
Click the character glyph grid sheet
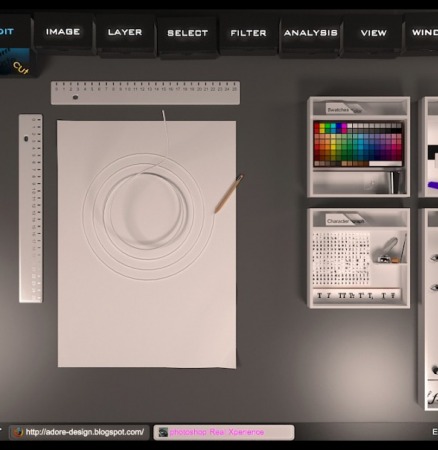point(341,259)
